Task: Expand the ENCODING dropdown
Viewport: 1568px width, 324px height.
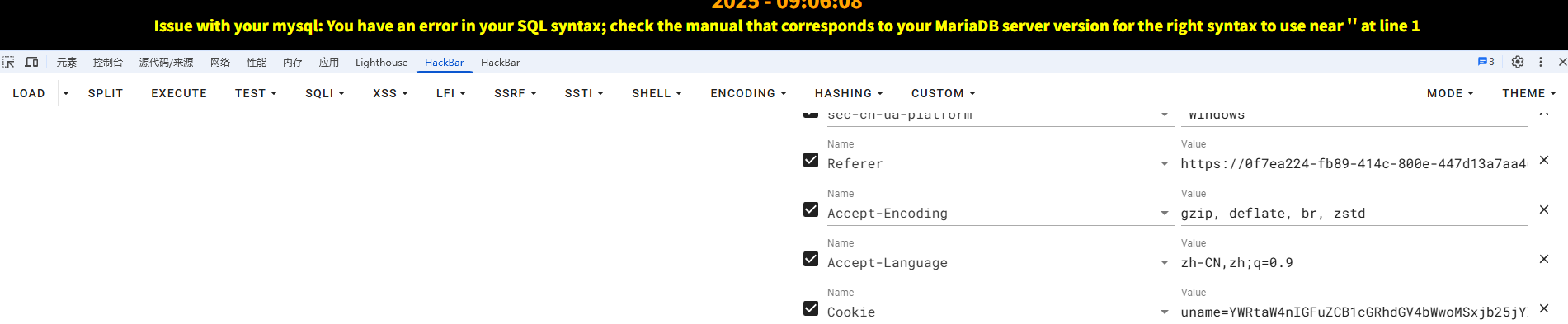Action: 748,93
